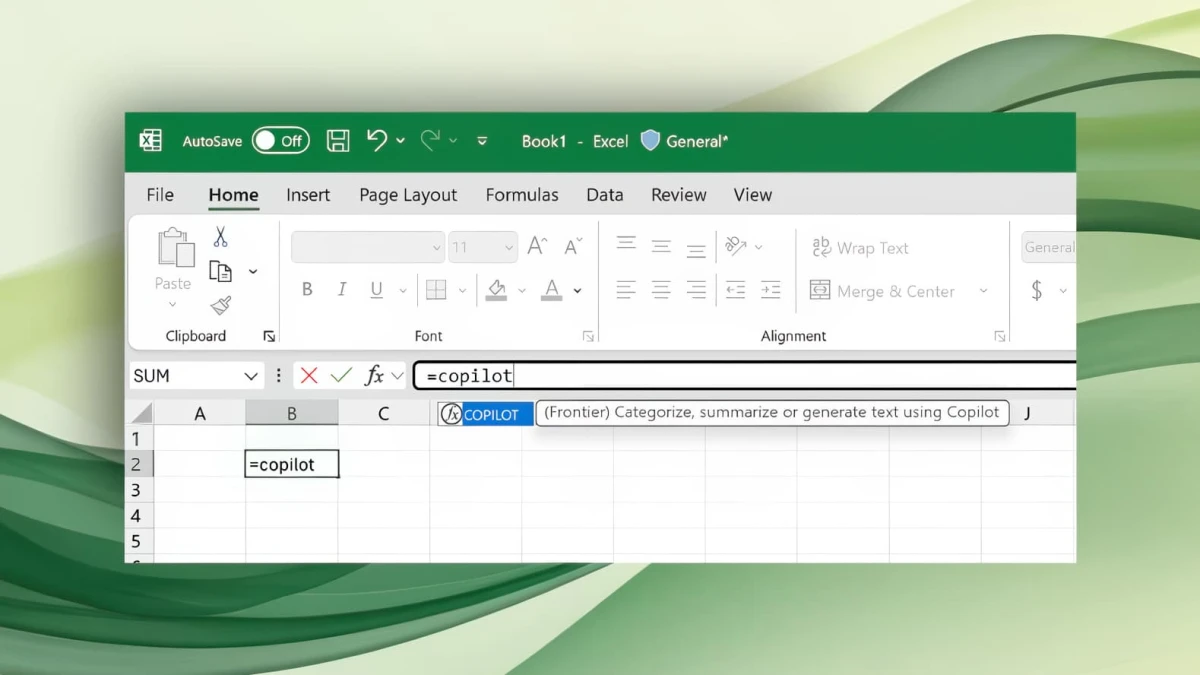Click Merge & Center button
This screenshot has width=1200, height=675.
pyautogui.click(x=882, y=291)
